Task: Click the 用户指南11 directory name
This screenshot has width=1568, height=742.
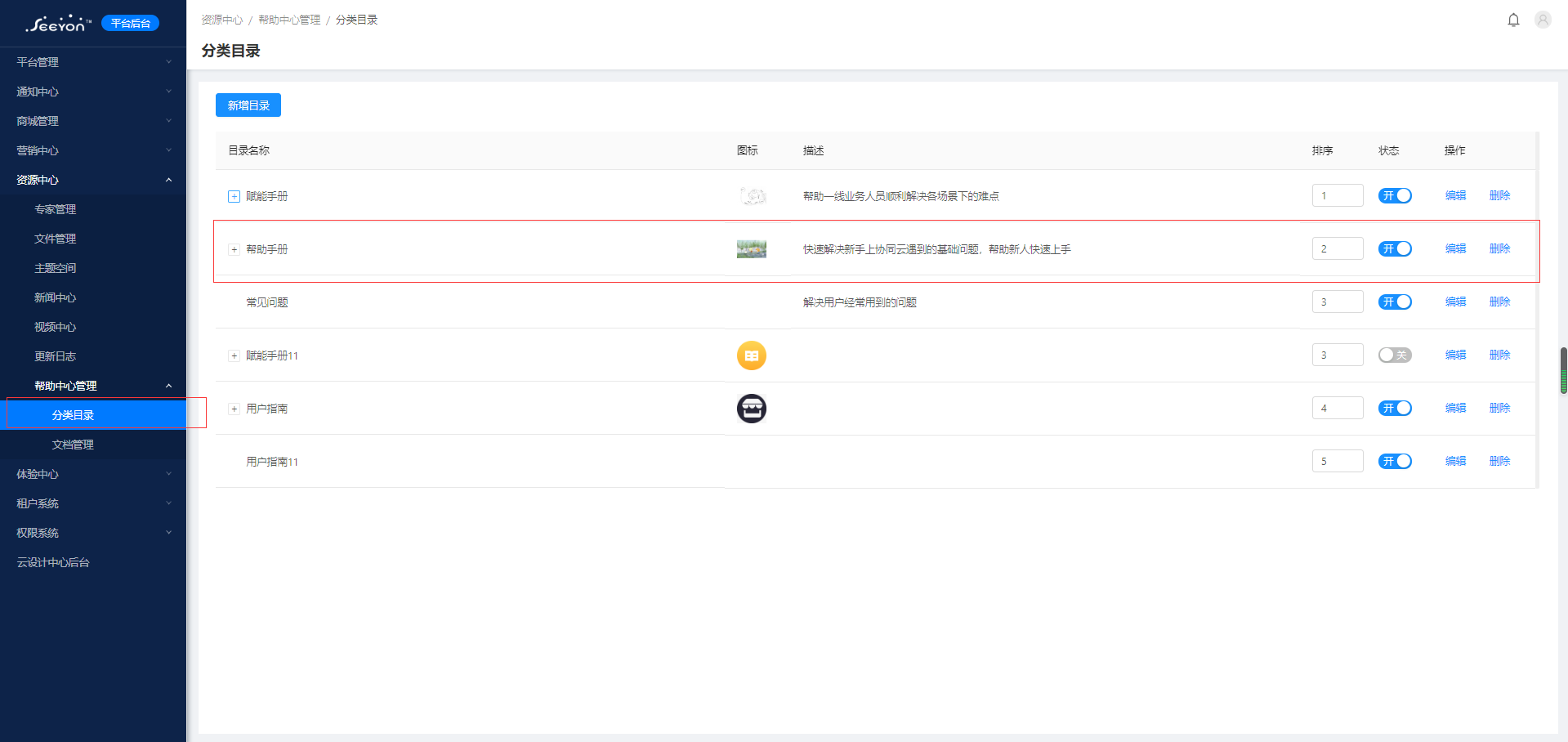Action: coord(272,462)
